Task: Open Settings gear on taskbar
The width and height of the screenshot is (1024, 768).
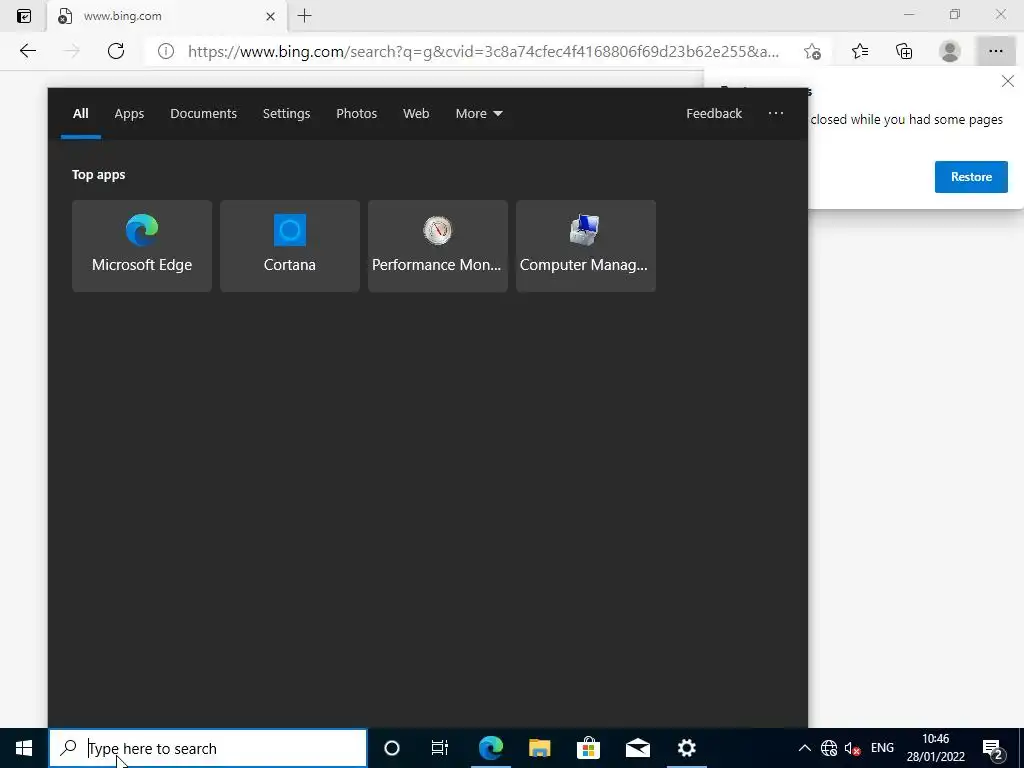Action: (x=686, y=748)
